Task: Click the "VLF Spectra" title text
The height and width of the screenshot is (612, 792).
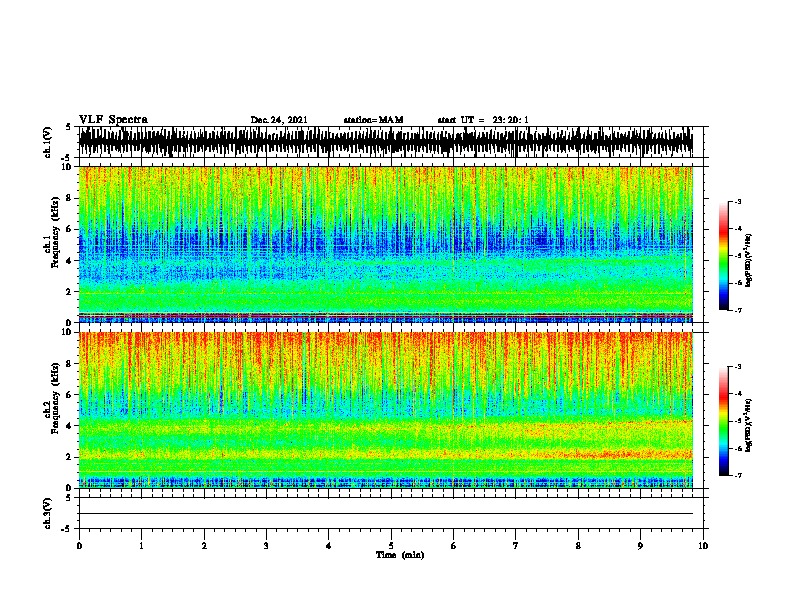Action: tap(113, 120)
